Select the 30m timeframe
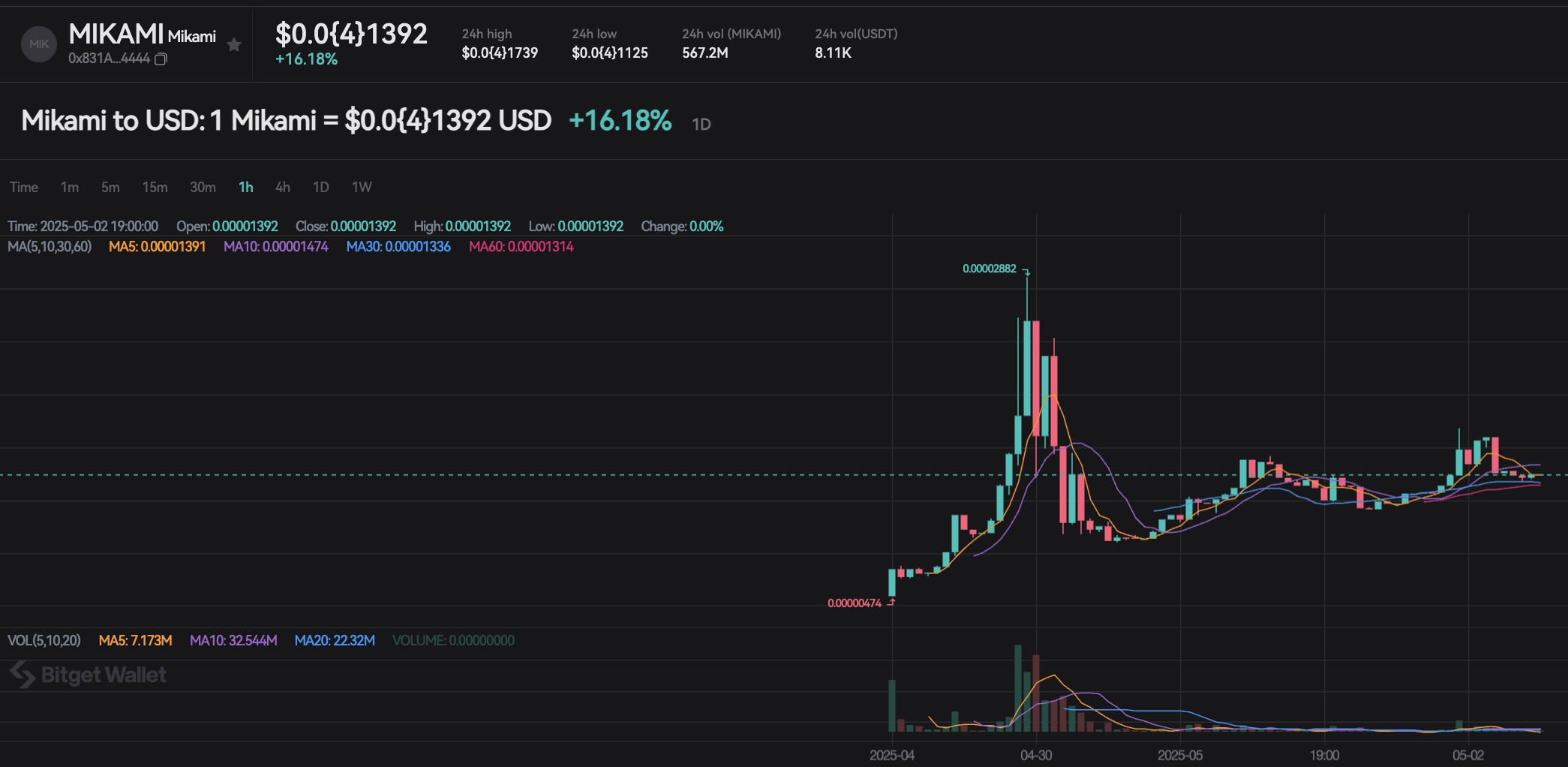Viewport: 1568px width, 767px height. [203, 187]
